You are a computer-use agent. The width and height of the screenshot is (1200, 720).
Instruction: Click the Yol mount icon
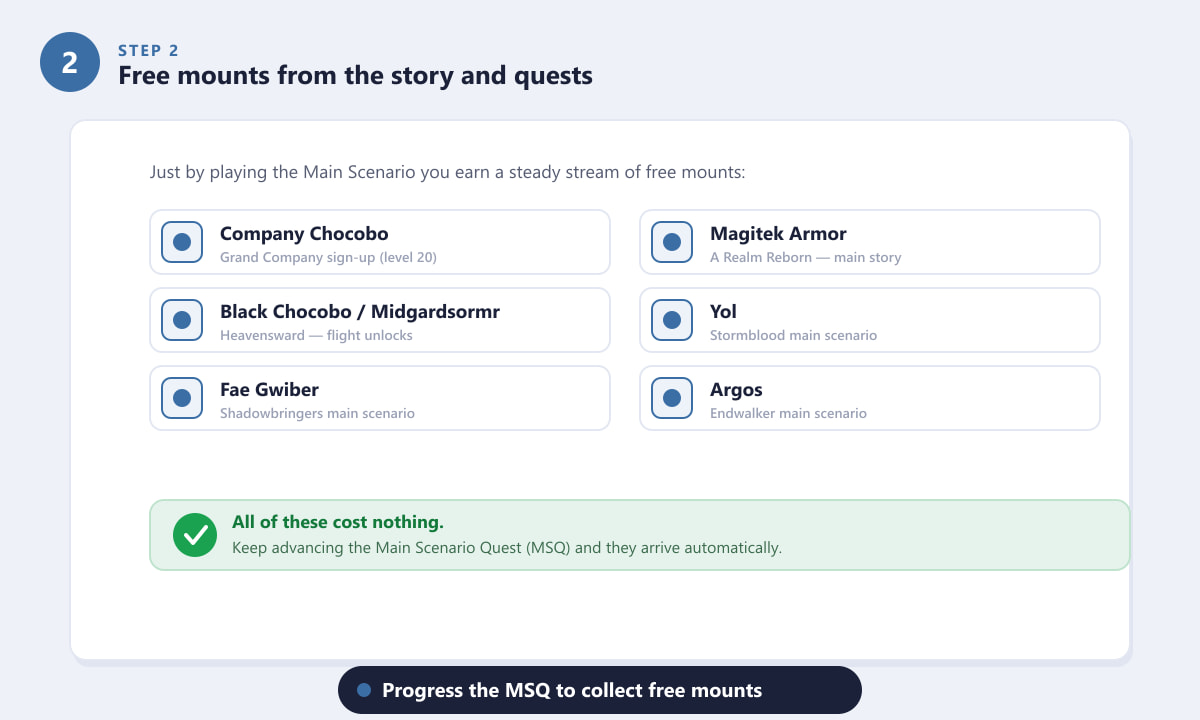click(x=672, y=320)
